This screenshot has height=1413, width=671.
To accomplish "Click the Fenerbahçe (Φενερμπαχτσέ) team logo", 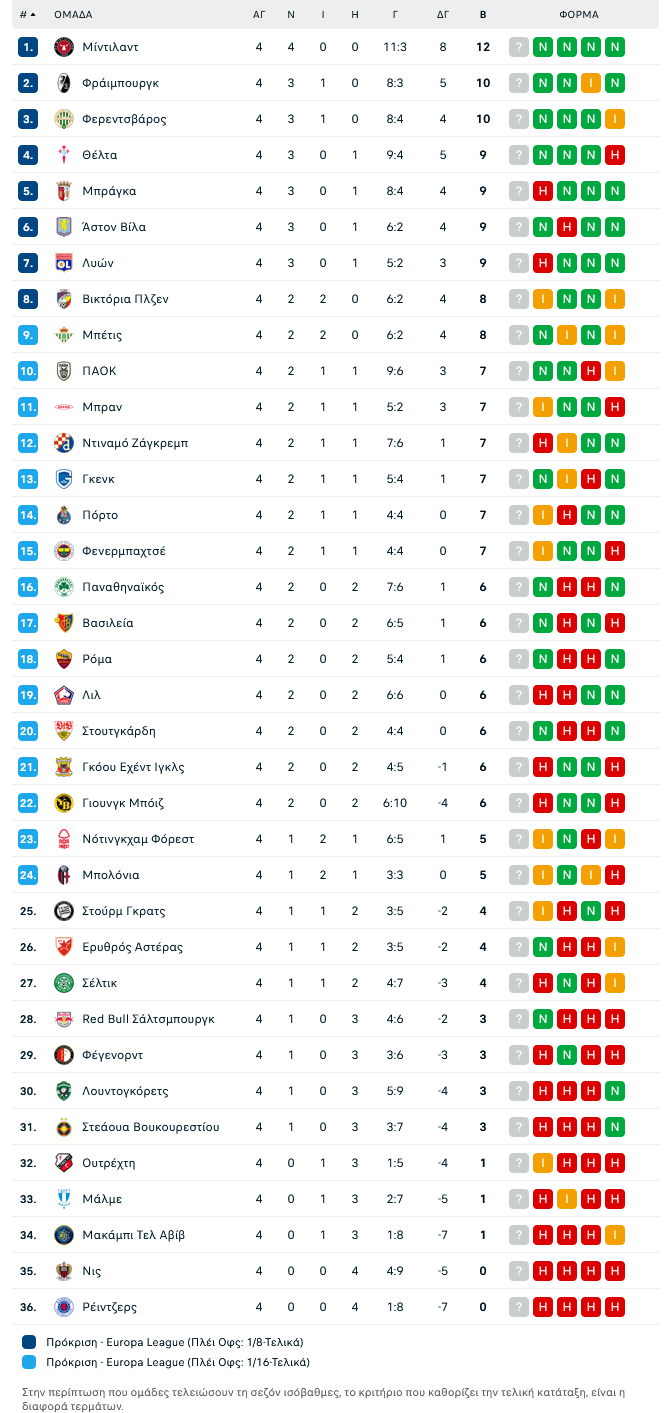I will click(63, 551).
